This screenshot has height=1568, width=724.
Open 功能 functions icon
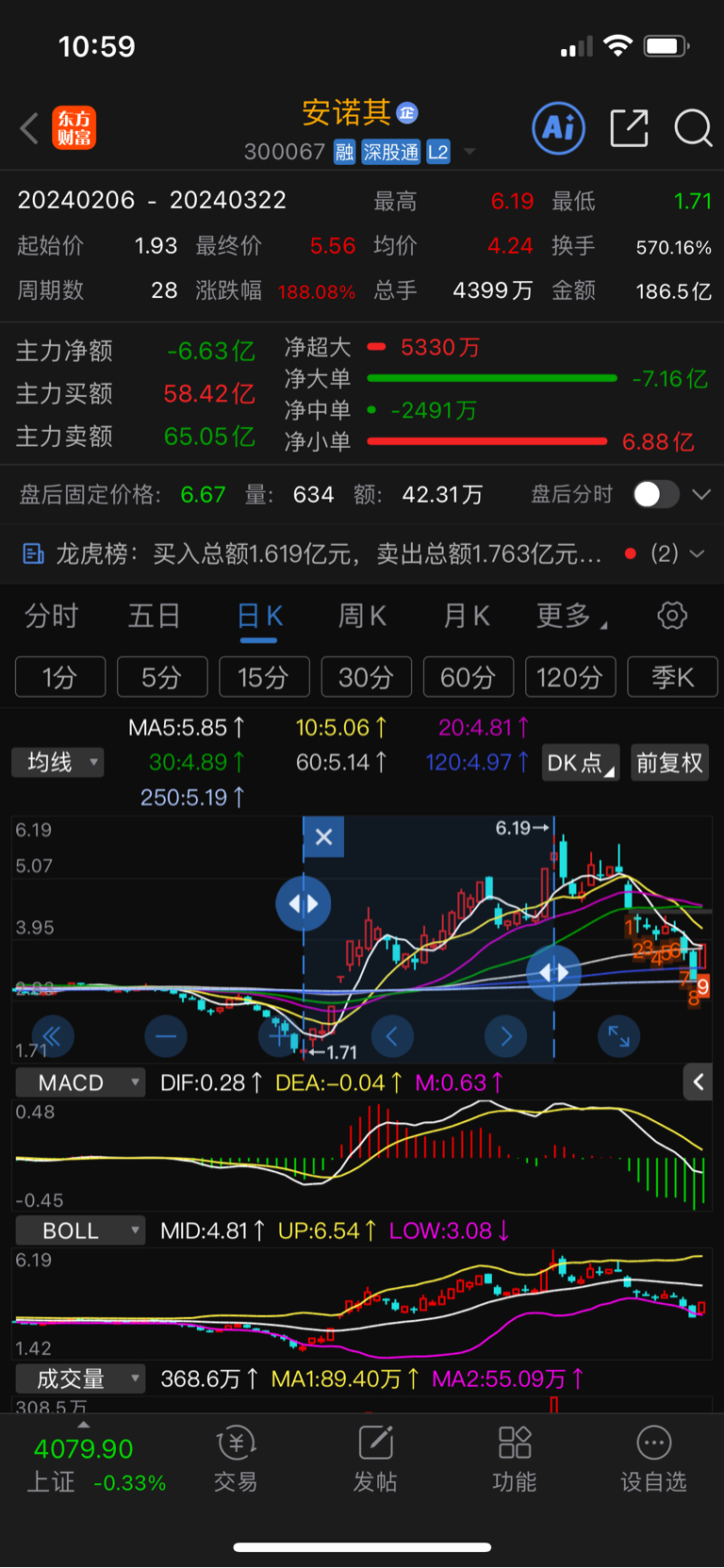pyautogui.click(x=515, y=1459)
